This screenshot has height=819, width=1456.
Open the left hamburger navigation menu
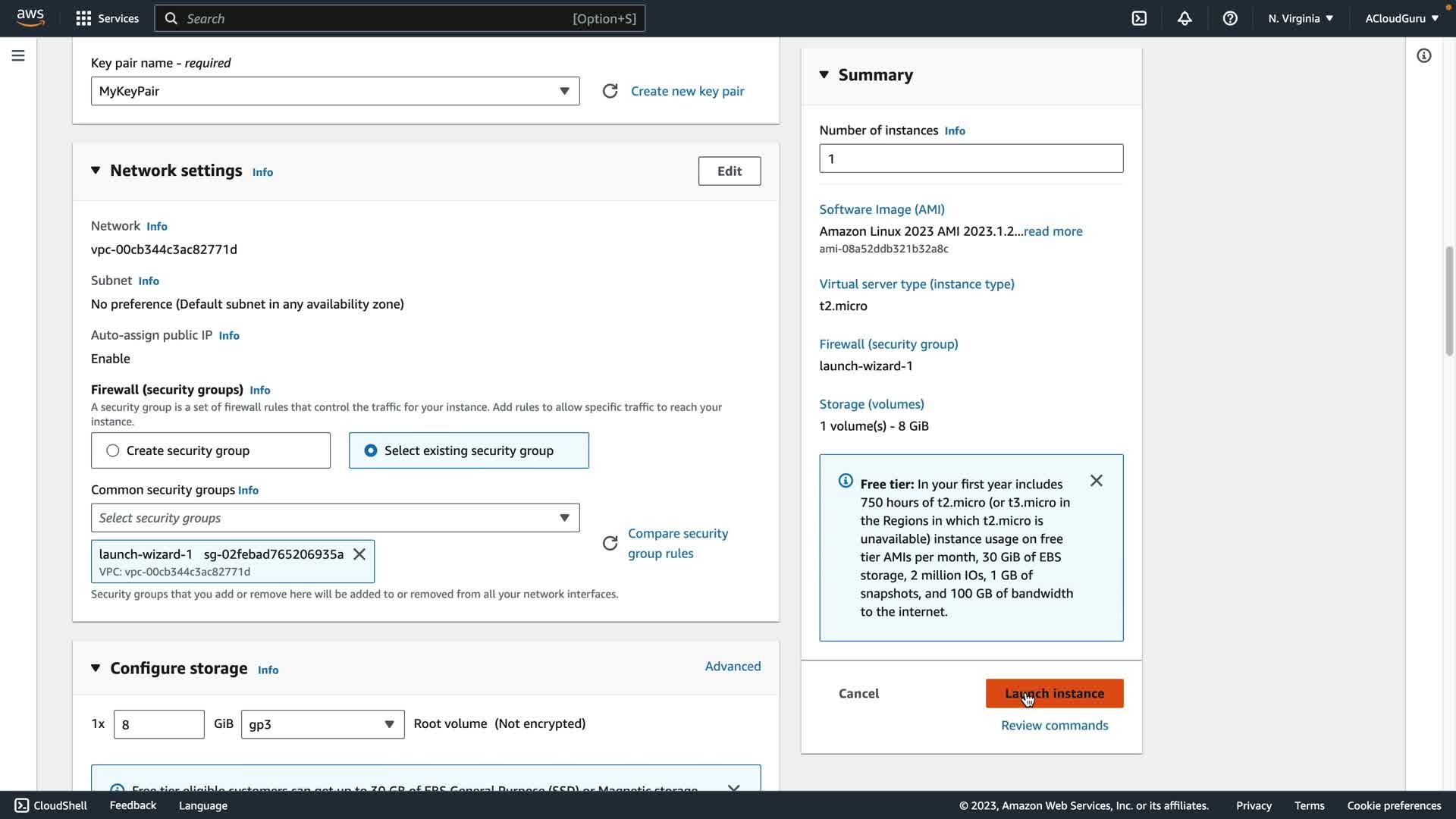18,56
